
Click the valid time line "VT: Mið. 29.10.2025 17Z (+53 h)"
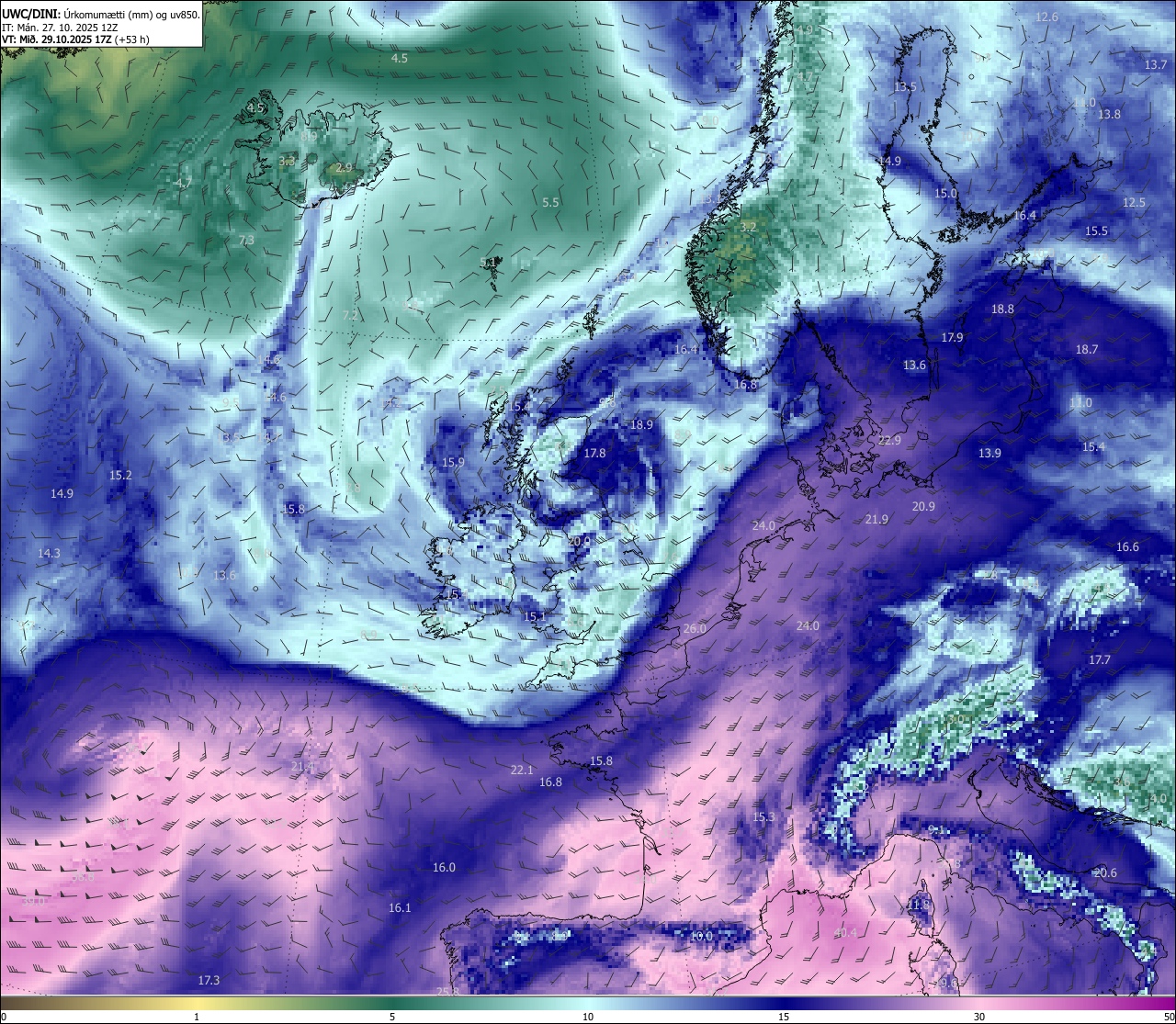click(x=76, y=39)
